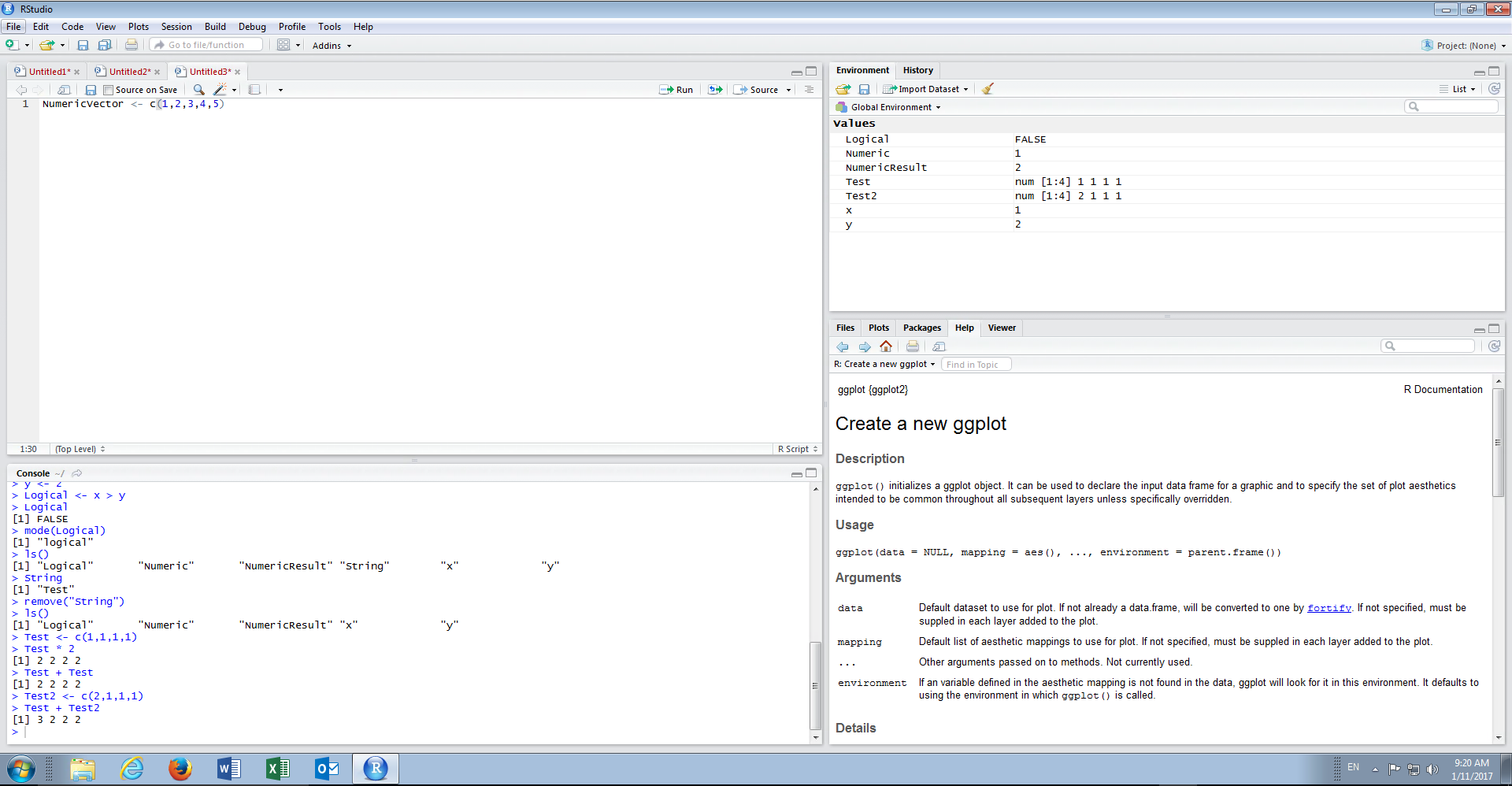Click the Load Workspace icon in Environment pane

click(x=843, y=89)
